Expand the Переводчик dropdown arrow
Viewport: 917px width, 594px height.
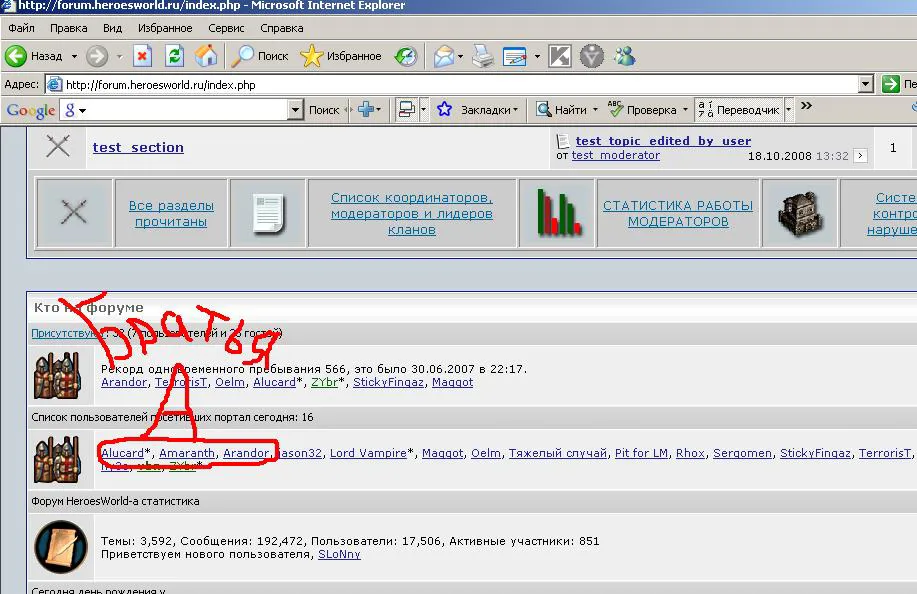pos(788,109)
